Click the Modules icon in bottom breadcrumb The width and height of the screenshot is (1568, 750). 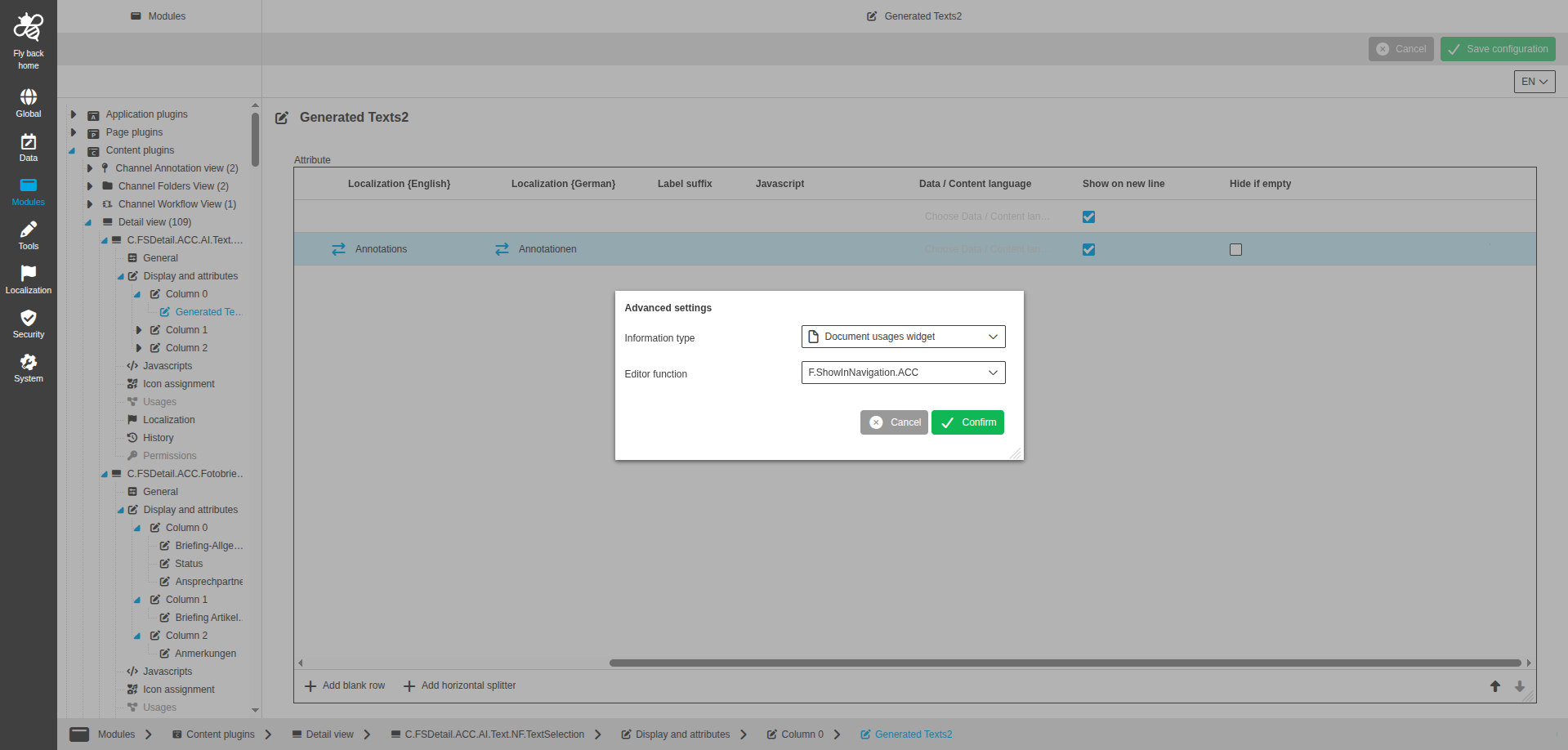point(79,734)
